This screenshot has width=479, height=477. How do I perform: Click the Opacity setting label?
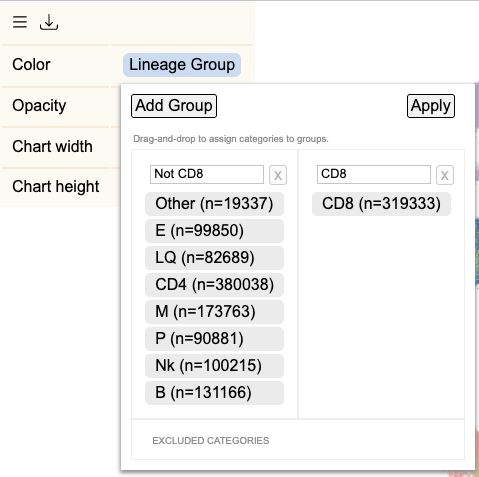point(39,106)
